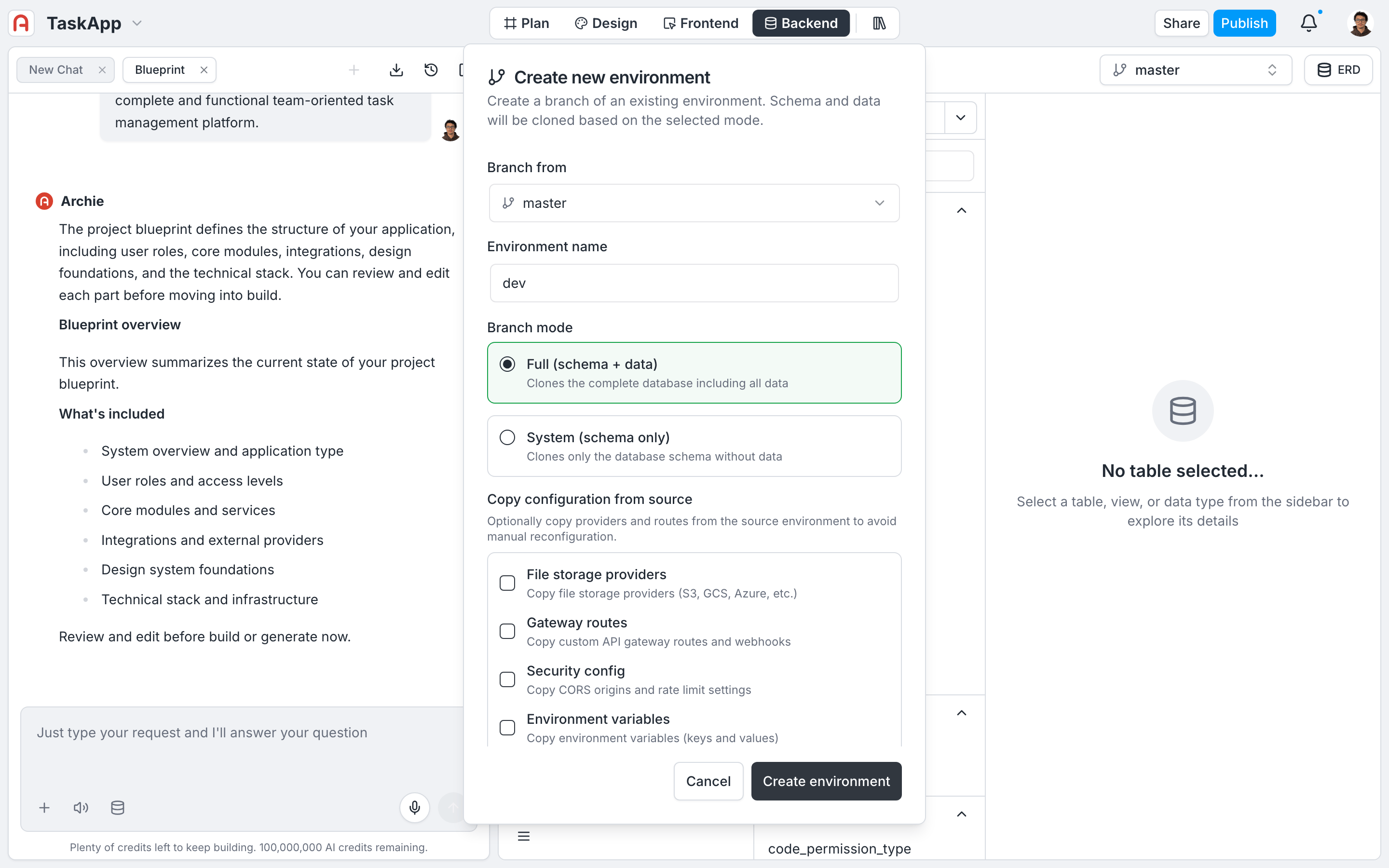Close the Blueprint tab
1389x868 pixels.
point(204,70)
